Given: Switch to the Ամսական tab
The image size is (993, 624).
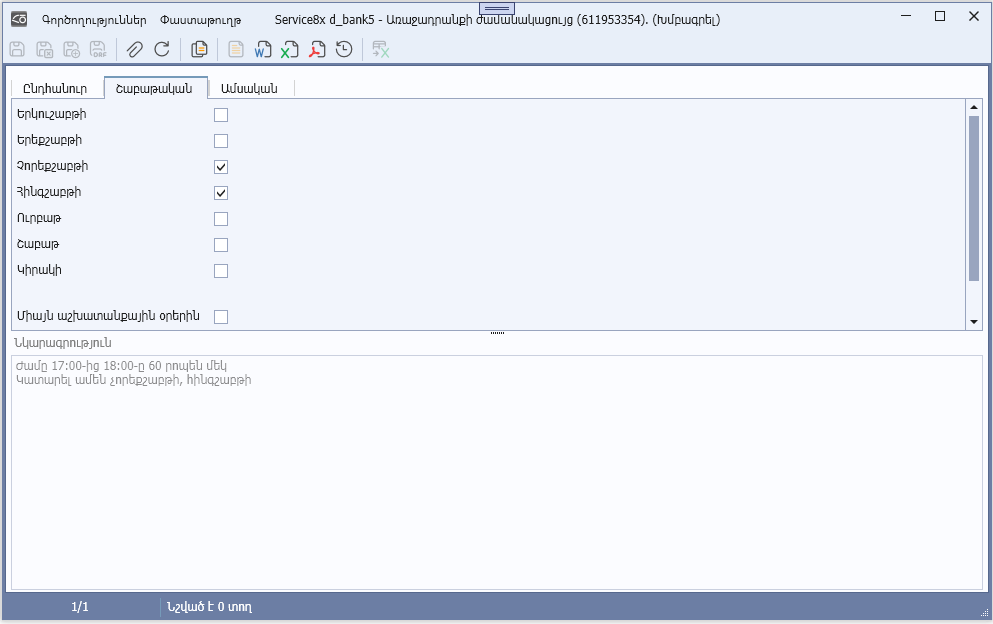Looking at the screenshot, I should [x=250, y=88].
